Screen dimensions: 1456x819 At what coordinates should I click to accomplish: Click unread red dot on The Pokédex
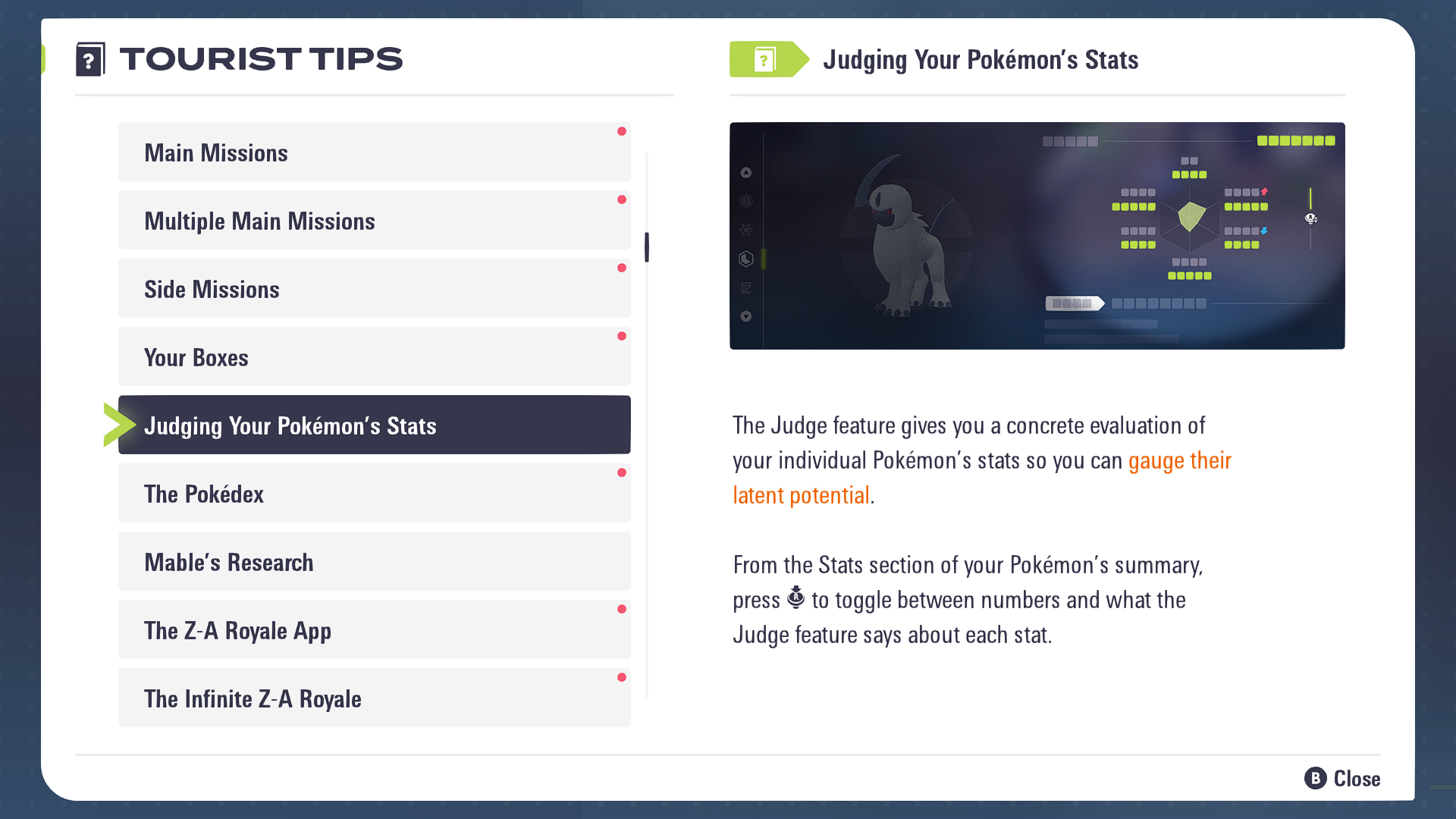622,473
